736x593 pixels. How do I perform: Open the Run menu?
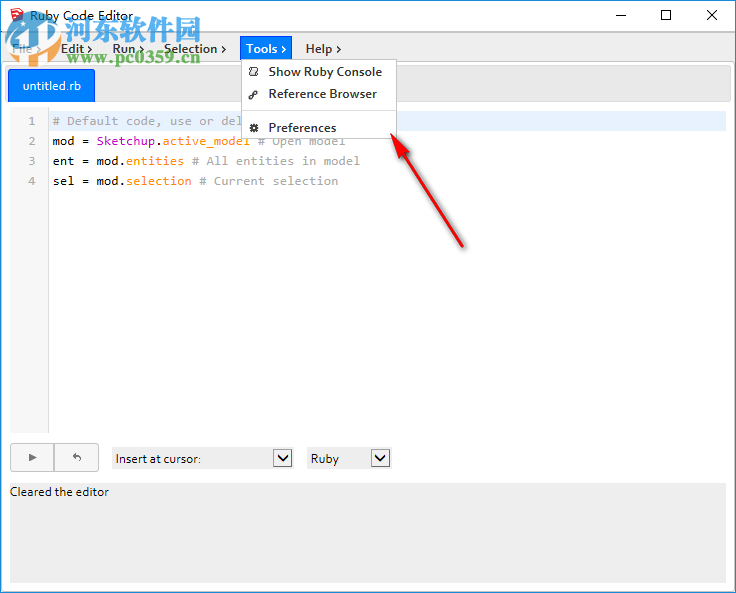coord(128,49)
